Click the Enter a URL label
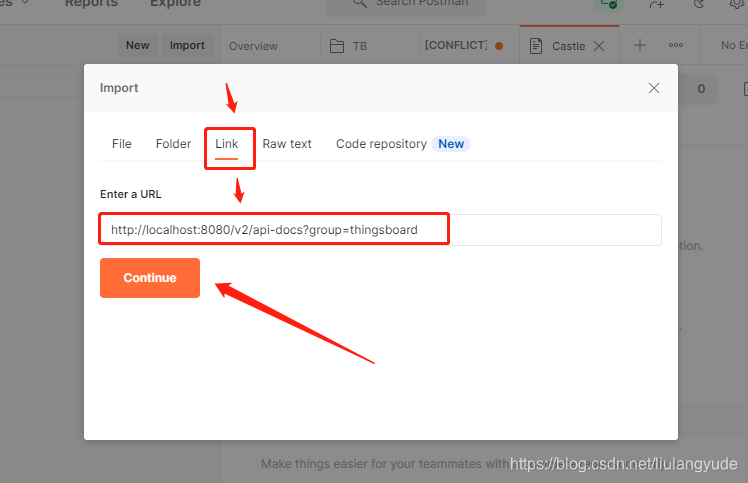The image size is (748, 483). tap(131, 194)
